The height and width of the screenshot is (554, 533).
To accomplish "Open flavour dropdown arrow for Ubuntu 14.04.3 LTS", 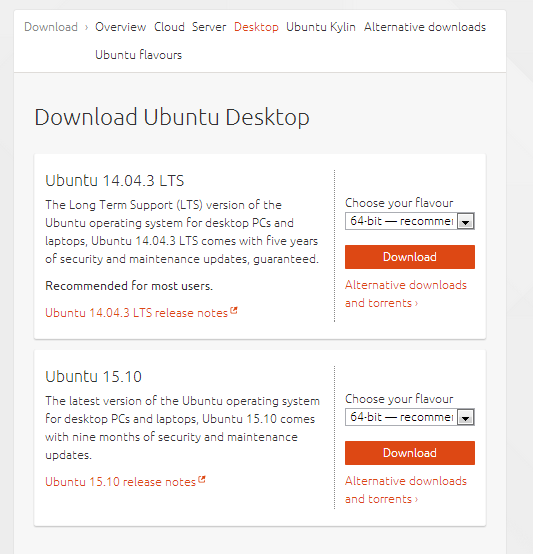I will 466,222.
